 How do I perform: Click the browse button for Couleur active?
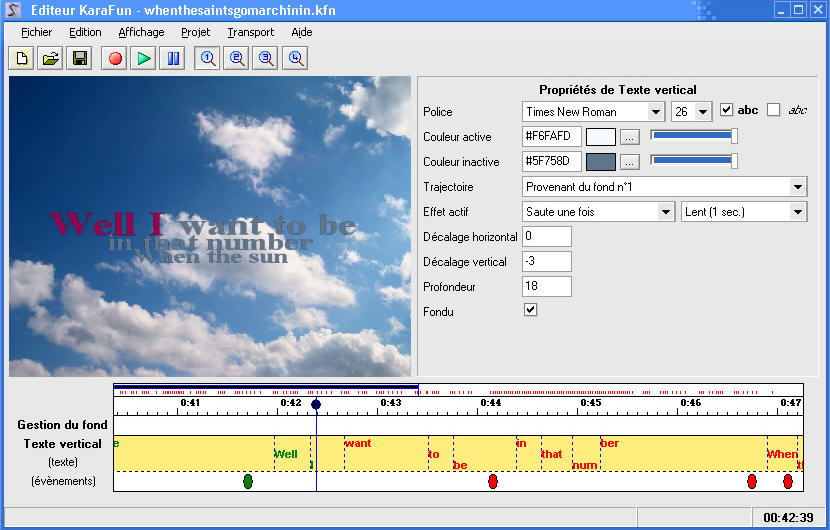629,137
